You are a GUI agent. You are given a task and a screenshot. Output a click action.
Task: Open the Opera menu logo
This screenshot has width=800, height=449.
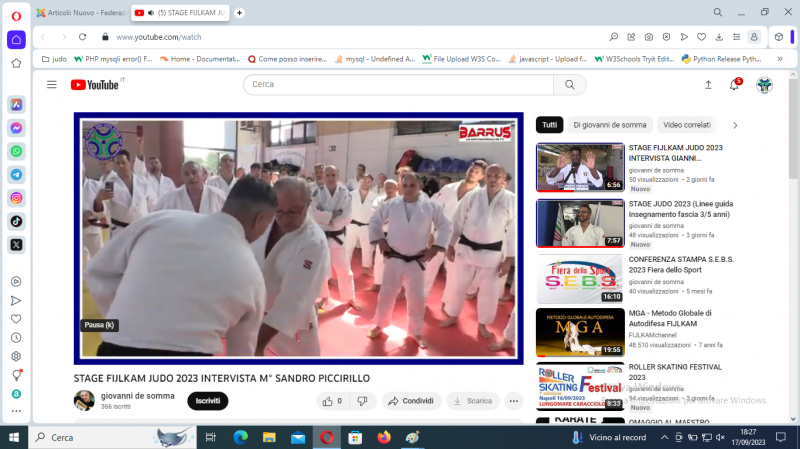coord(16,16)
